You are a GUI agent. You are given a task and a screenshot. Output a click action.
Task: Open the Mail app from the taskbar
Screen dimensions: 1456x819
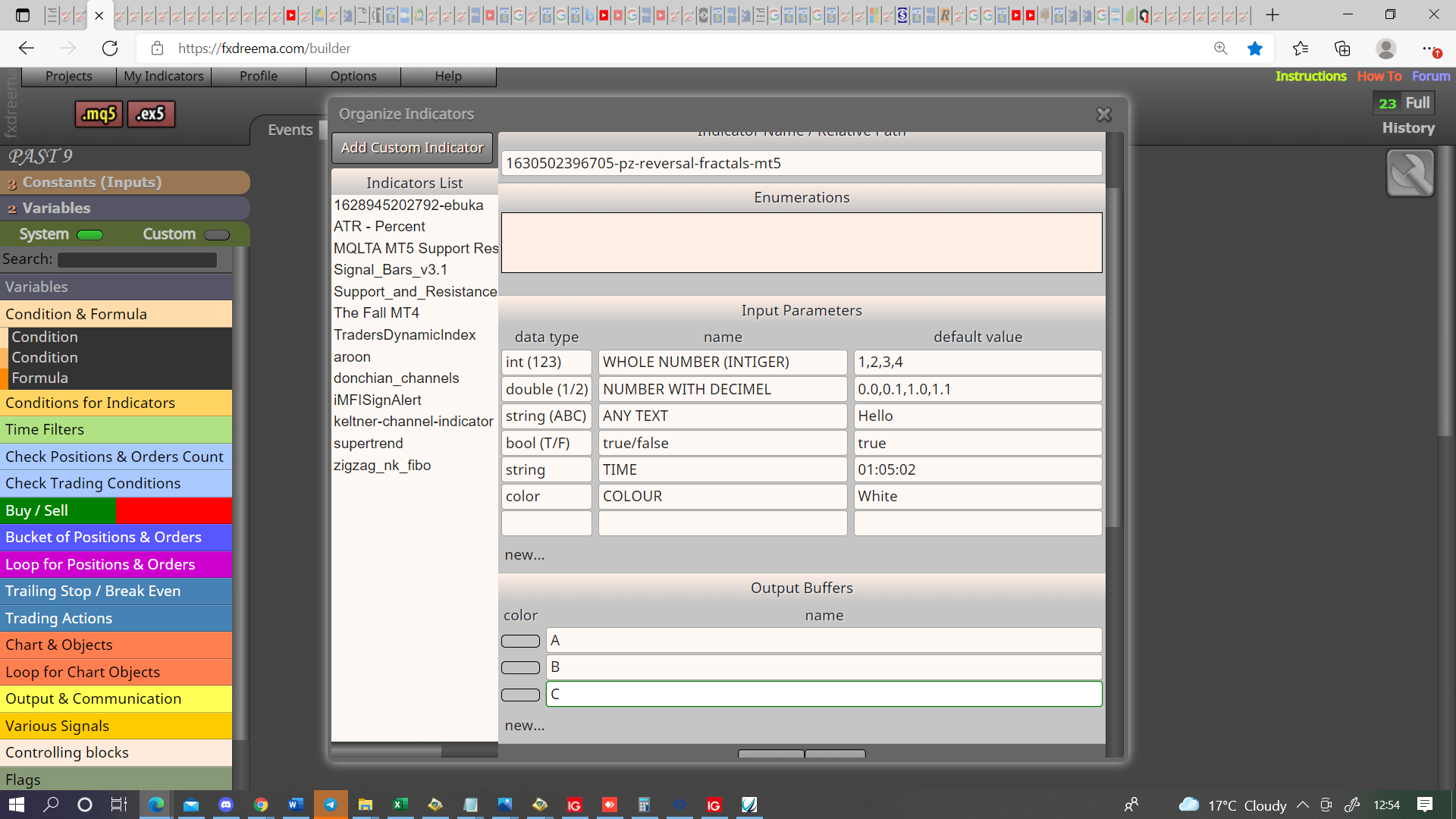tap(191, 805)
